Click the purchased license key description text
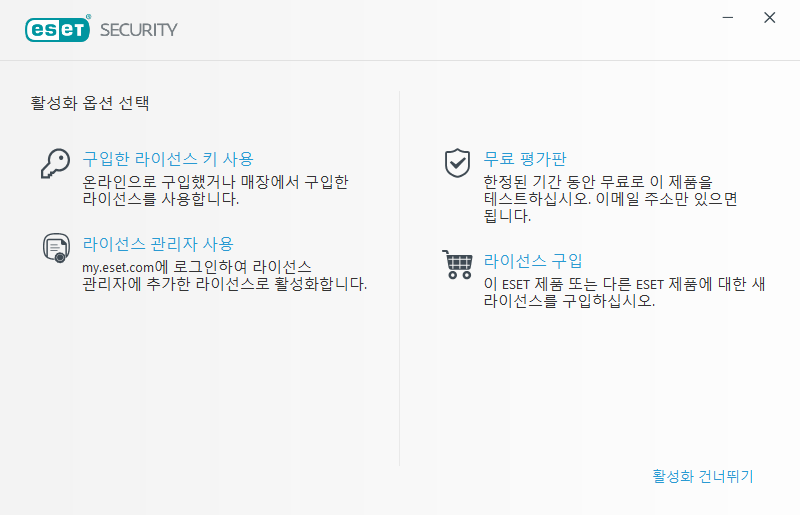 215,190
